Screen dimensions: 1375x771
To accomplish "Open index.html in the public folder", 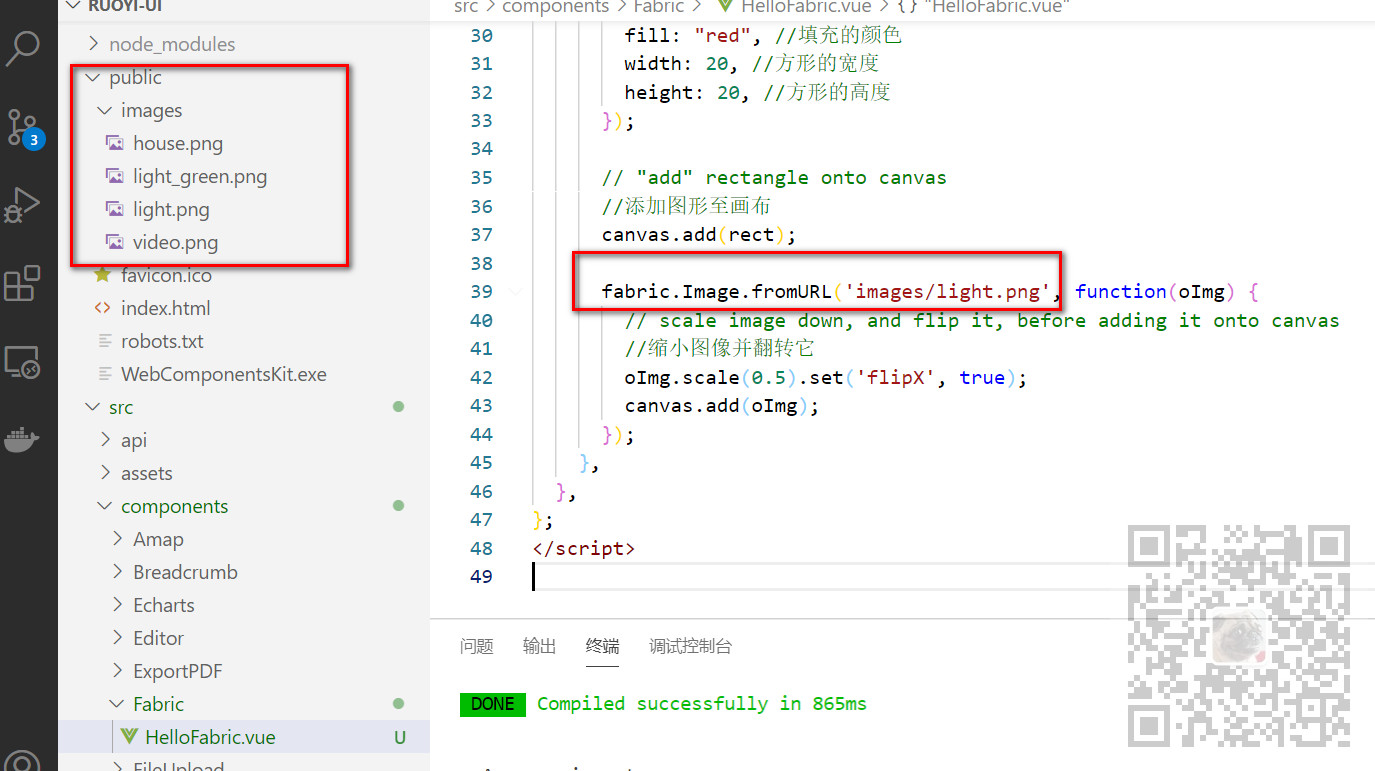I will [165, 308].
